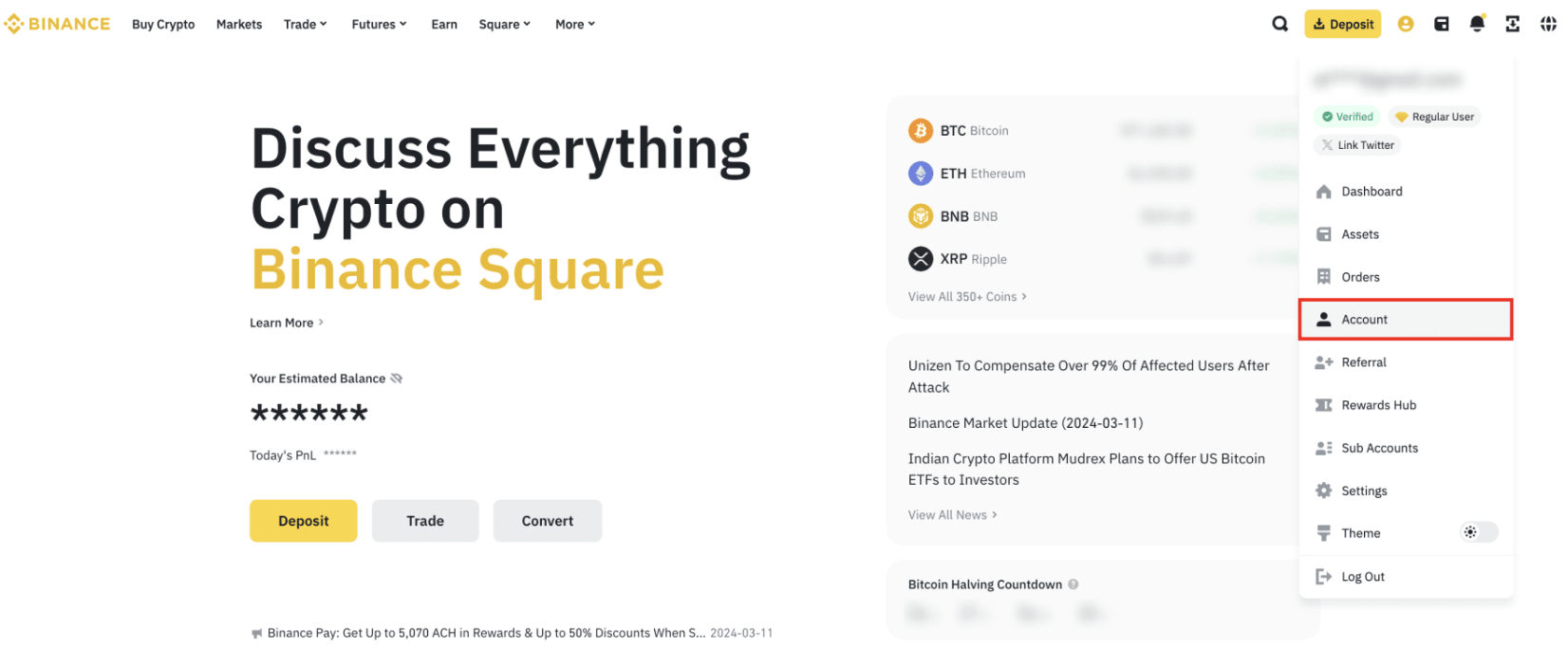The image size is (1568, 666).
Task: Expand the Trade dropdown menu
Action: [x=305, y=25]
